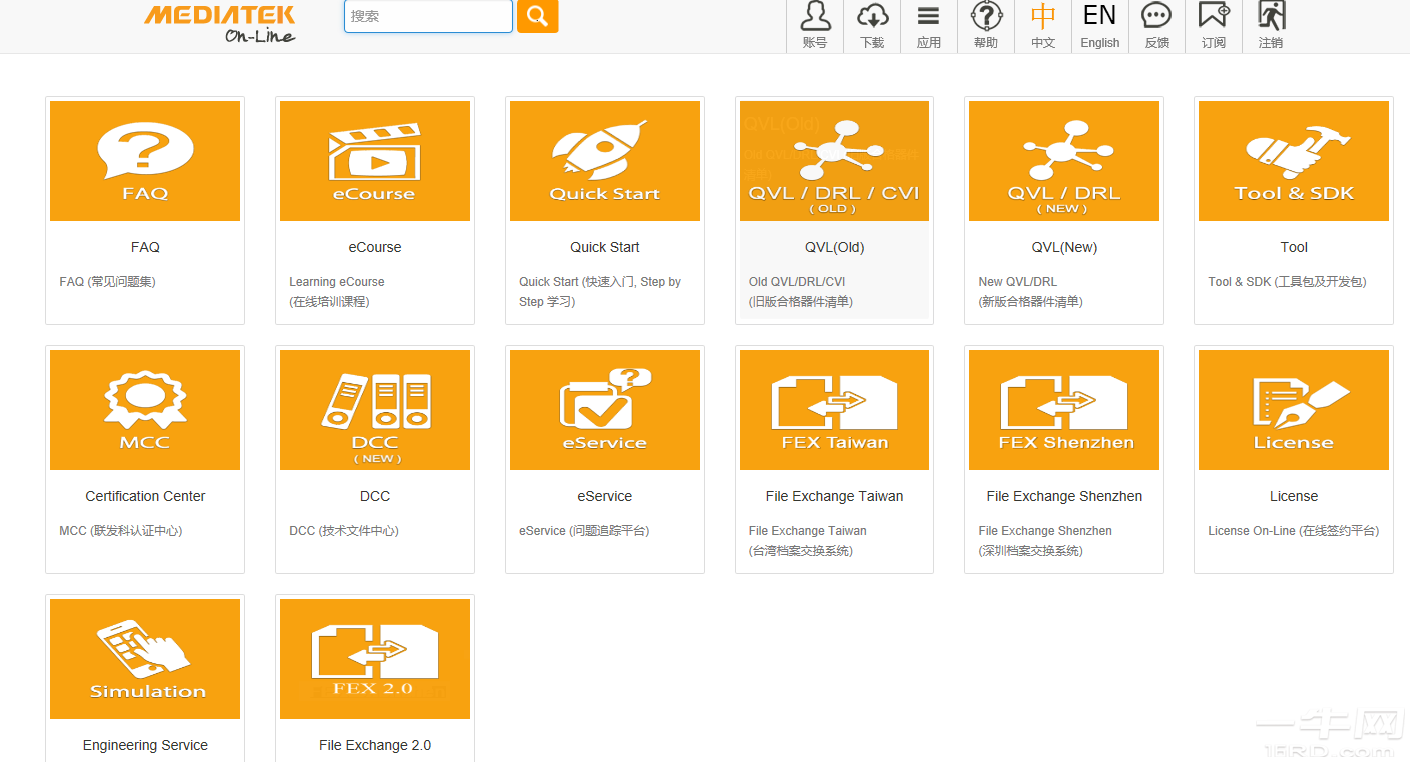Open the eService checkmark tile icon

point(605,410)
